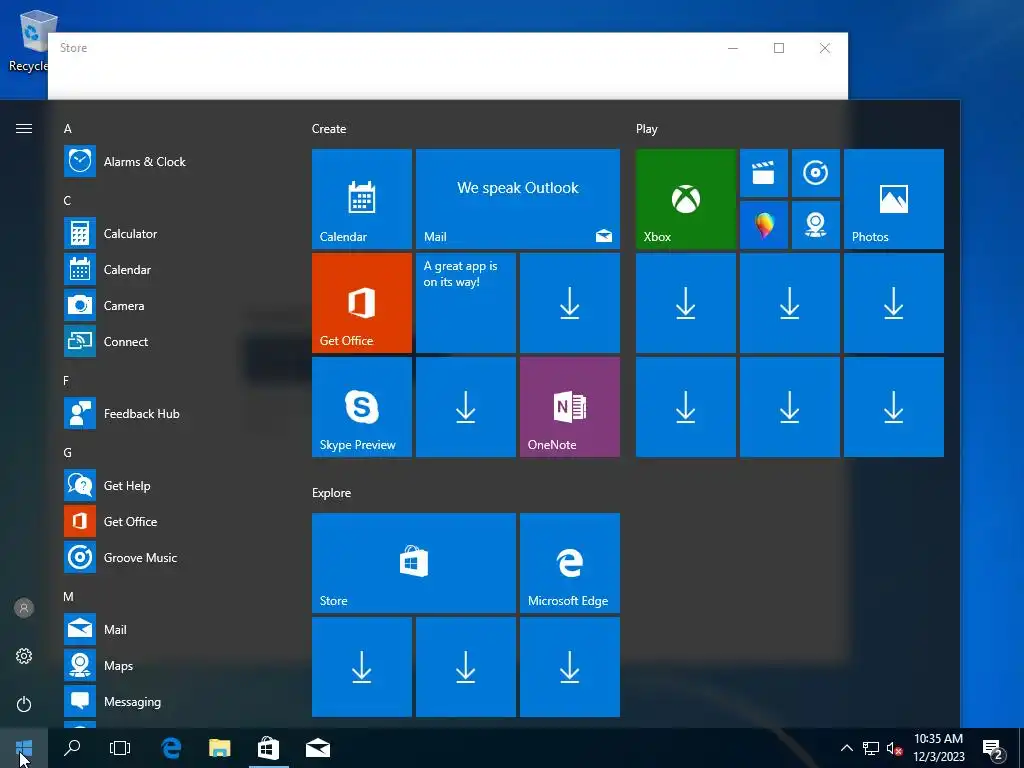This screenshot has height=768, width=1024.
Task: Click the Calendar tile under Create
Action: (x=362, y=199)
